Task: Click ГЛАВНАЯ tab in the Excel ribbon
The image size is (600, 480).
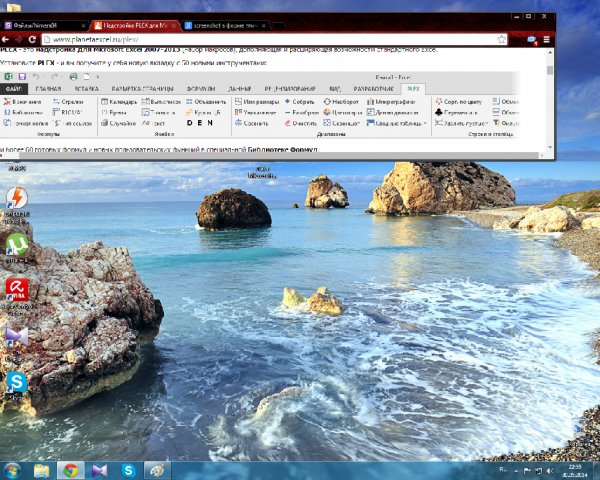Action: [x=48, y=89]
